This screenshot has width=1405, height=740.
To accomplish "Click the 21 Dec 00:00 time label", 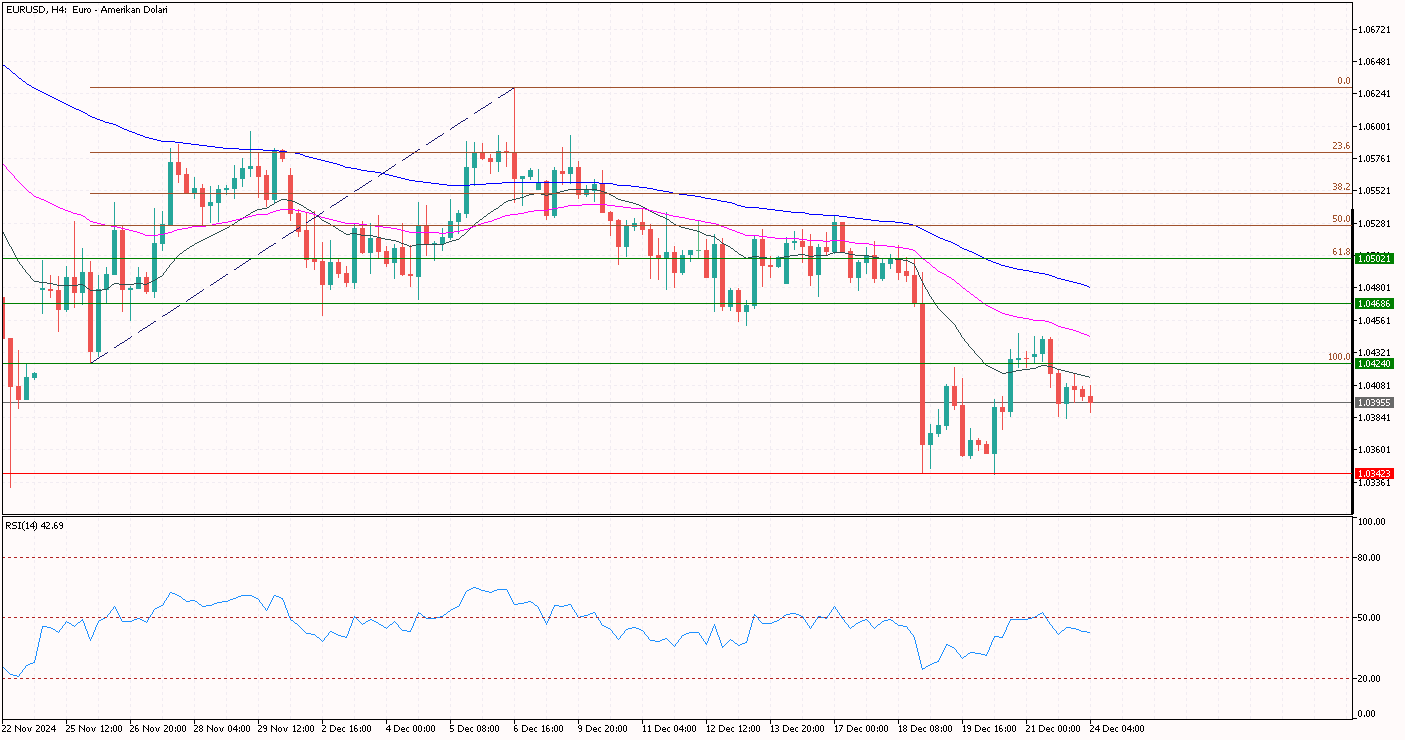I will [1053, 729].
